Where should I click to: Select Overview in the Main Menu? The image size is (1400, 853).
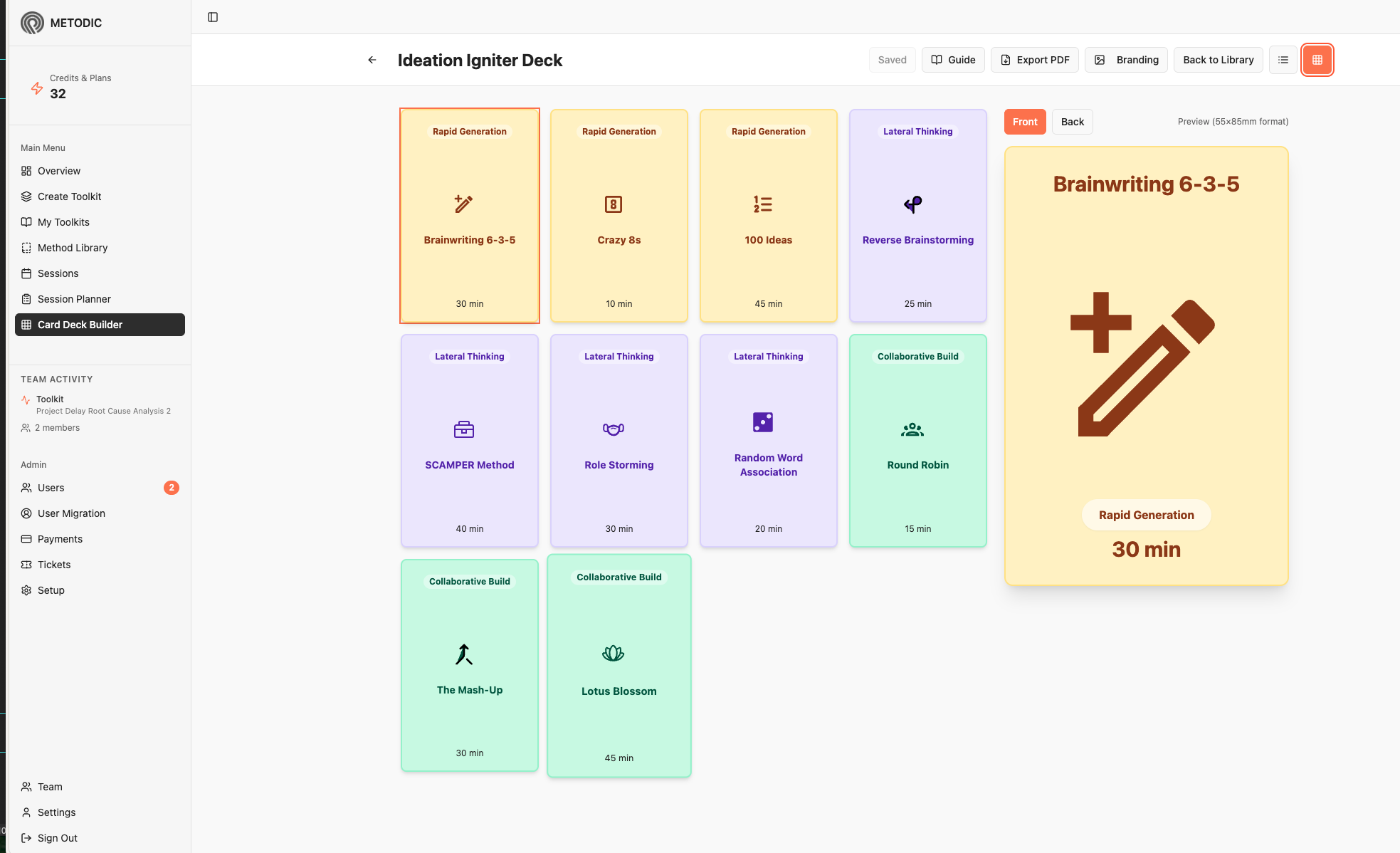(58, 171)
